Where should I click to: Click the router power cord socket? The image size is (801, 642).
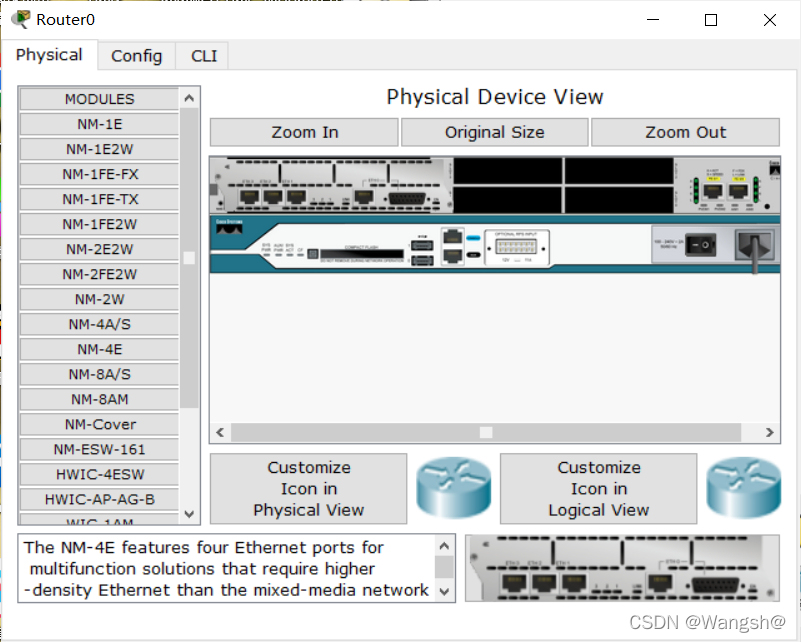[x=755, y=246]
